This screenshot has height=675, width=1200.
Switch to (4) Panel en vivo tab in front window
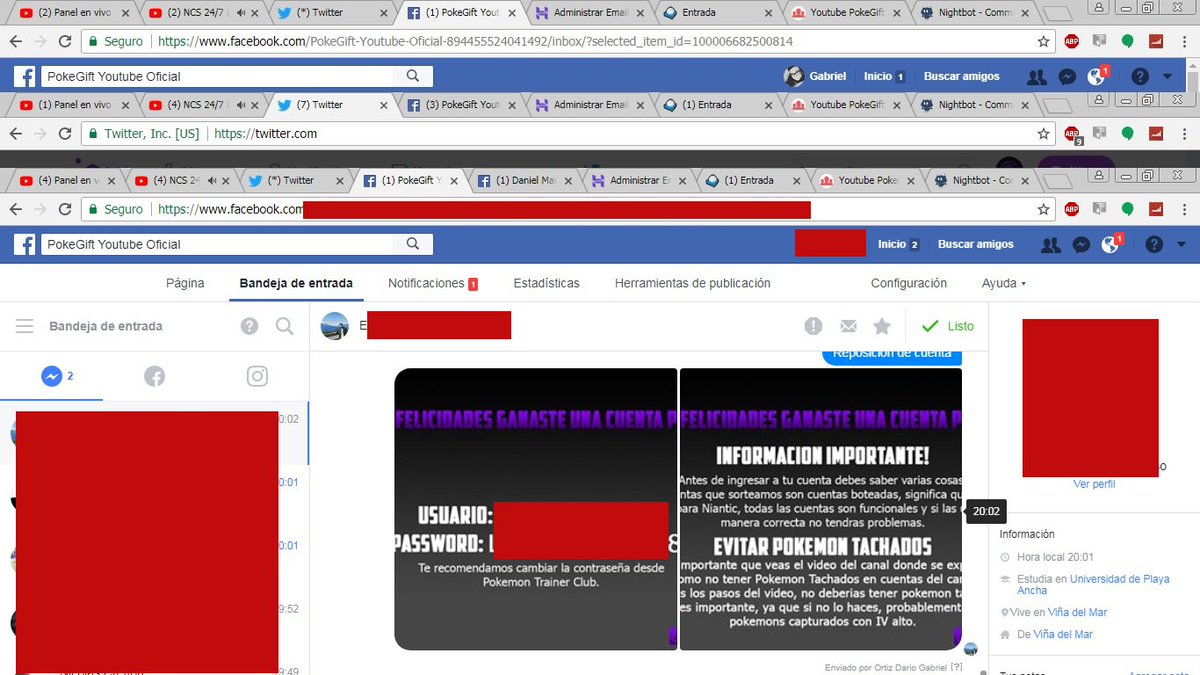(66, 181)
